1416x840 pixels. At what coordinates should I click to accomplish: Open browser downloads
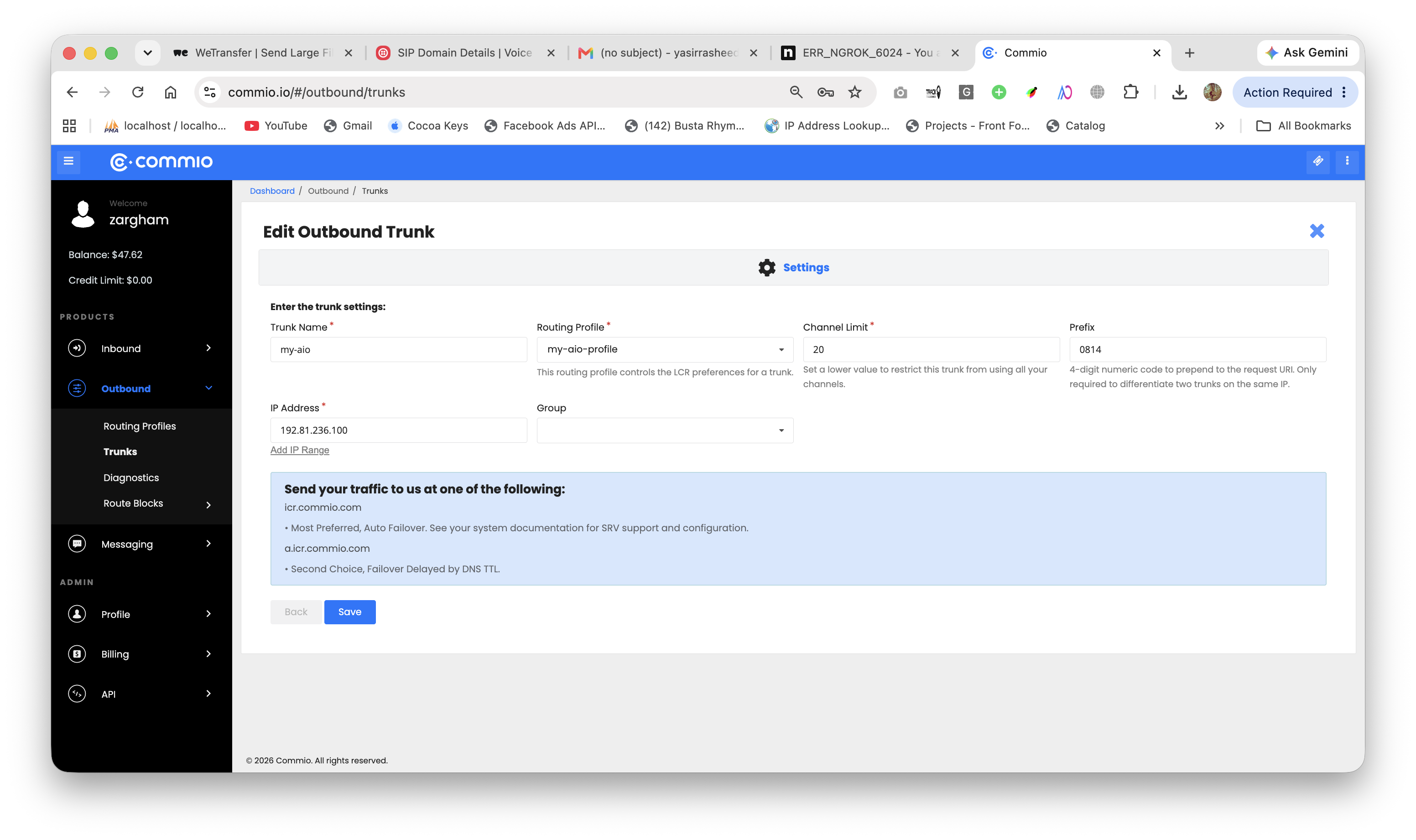1179,92
